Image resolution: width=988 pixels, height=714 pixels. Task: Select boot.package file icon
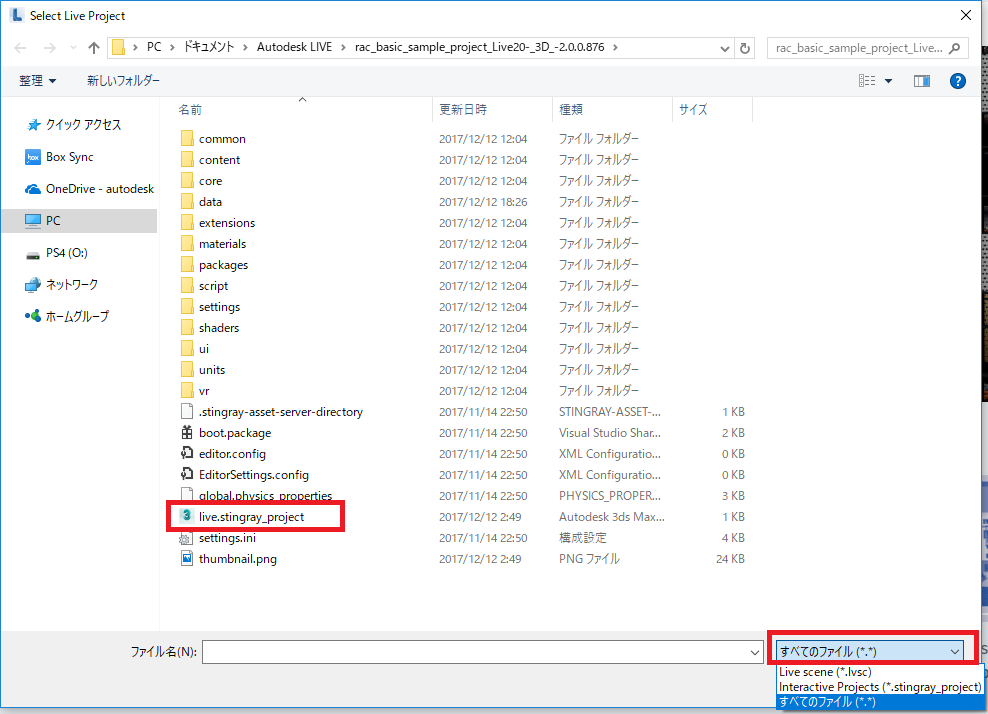(x=187, y=432)
